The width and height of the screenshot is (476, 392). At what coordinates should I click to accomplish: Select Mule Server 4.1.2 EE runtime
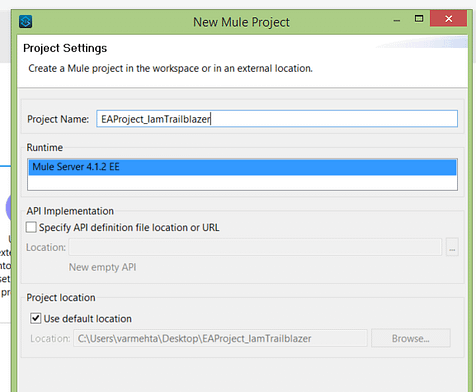(x=242, y=167)
